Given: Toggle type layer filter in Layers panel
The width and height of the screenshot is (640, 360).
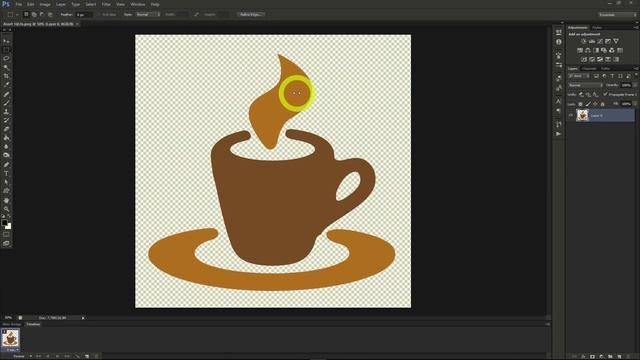Looking at the screenshot, I should click(x=612, y=76).
